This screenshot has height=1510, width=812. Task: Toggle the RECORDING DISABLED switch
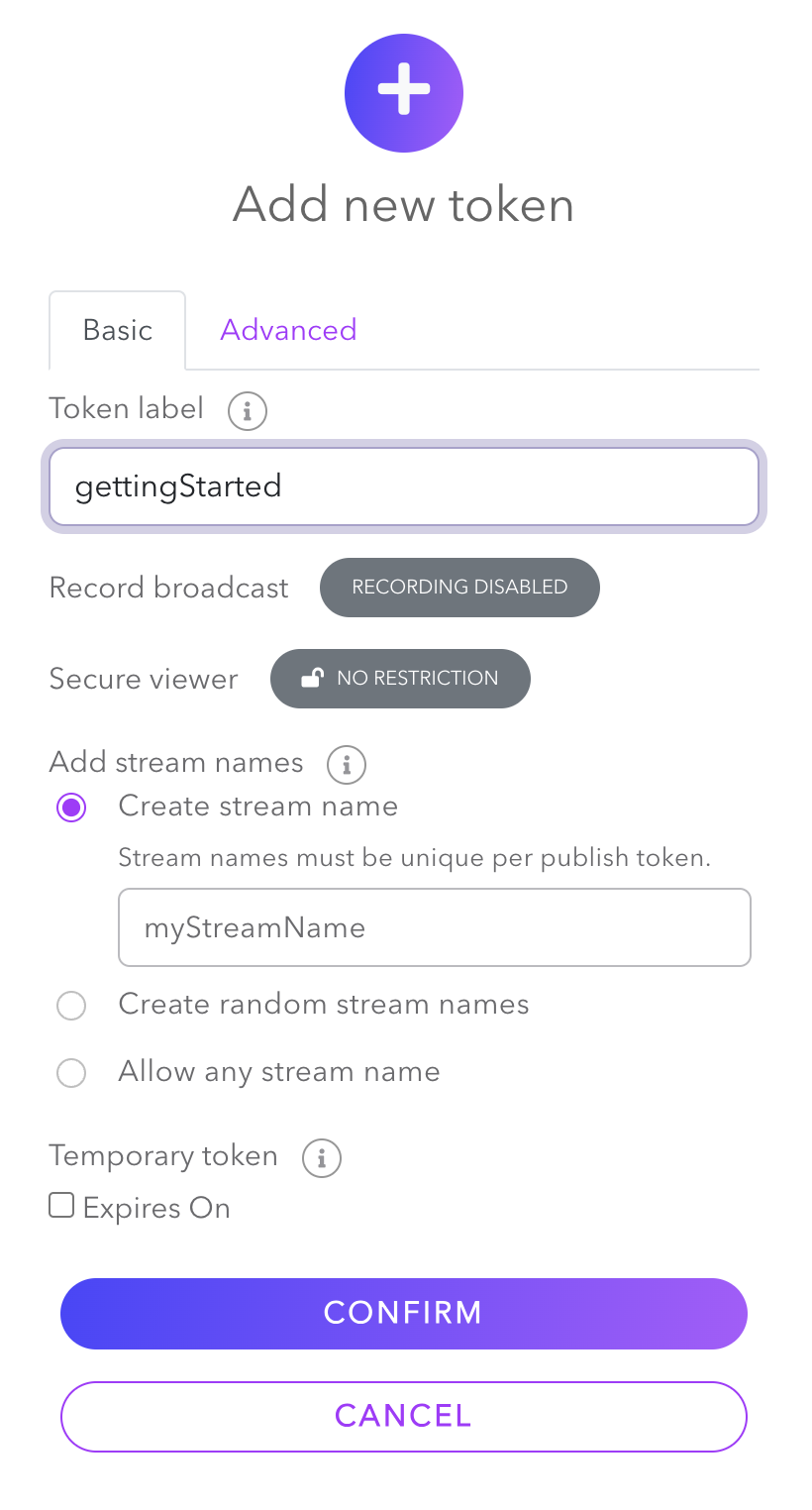point(459,588)
